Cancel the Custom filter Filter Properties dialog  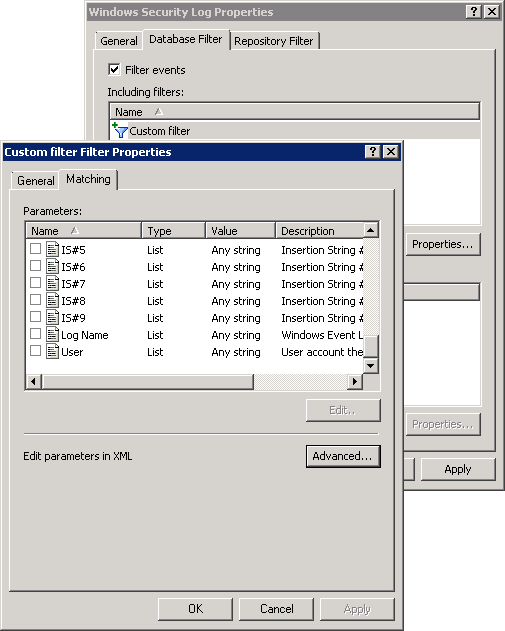point(276,608)
